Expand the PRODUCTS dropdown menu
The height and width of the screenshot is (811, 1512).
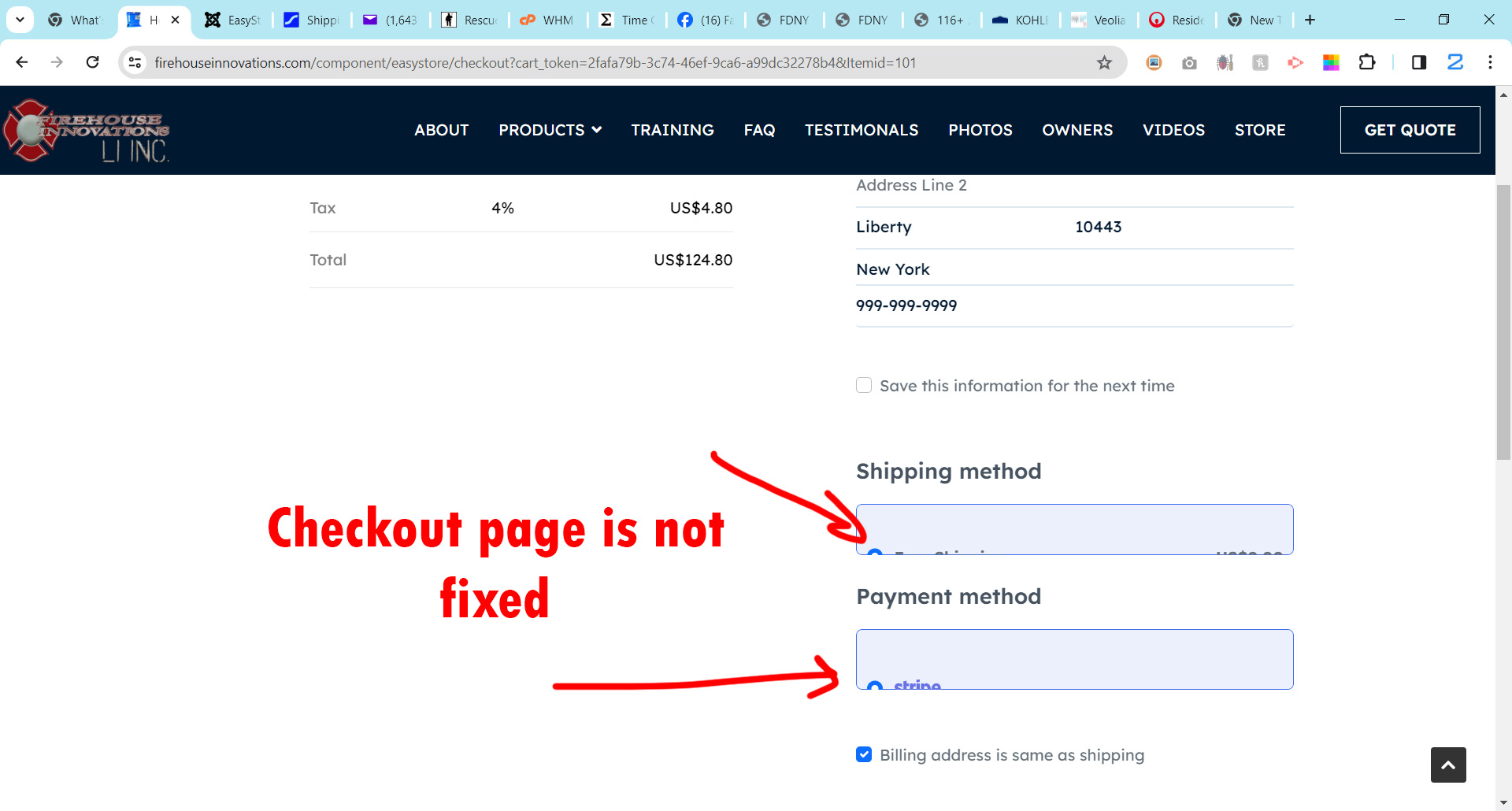[550, 130]
